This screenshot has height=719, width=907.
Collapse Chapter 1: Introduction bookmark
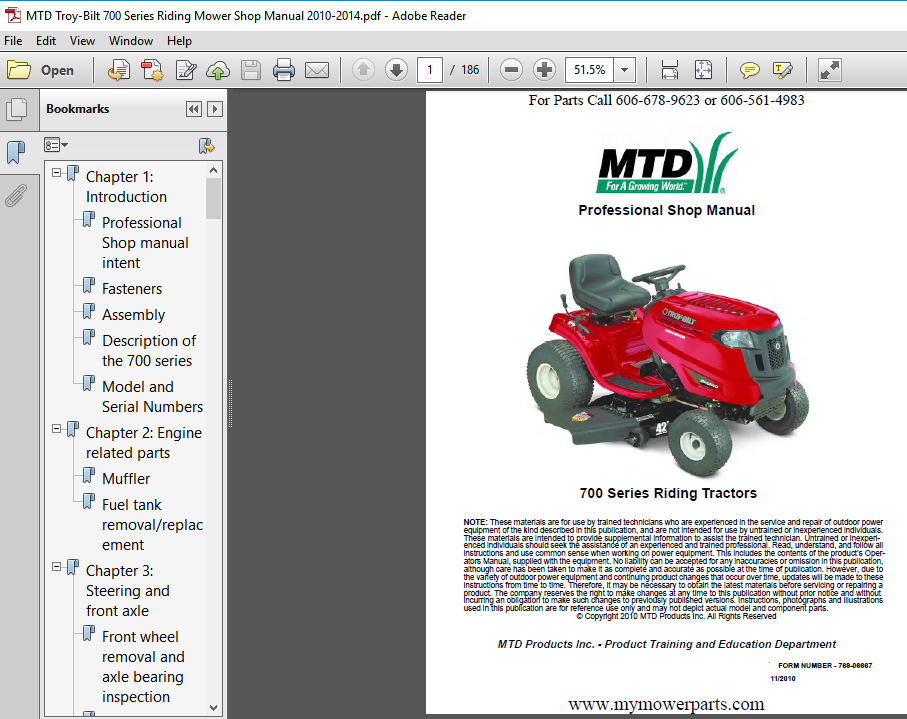[x=57, y=172]
